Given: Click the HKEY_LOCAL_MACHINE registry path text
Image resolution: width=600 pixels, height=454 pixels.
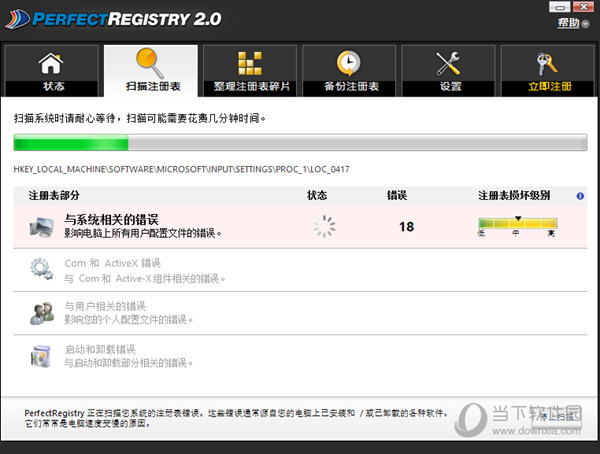Looking at the screenshot, I should pyautogui.click(x=181, y=169).
